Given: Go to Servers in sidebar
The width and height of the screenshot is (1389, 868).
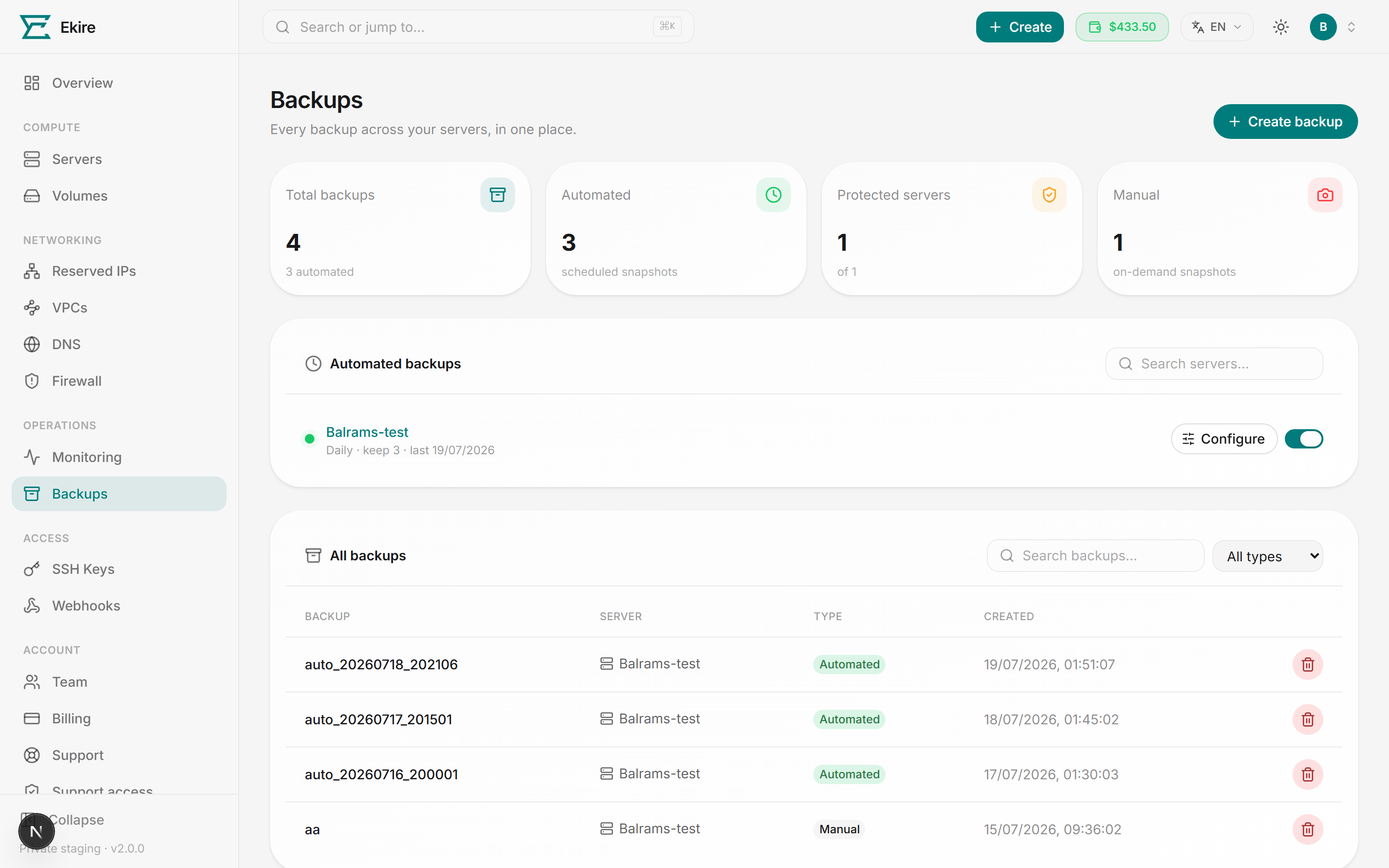Looking at the screenshot, I should pyautogui.click(x=119, y=159).
